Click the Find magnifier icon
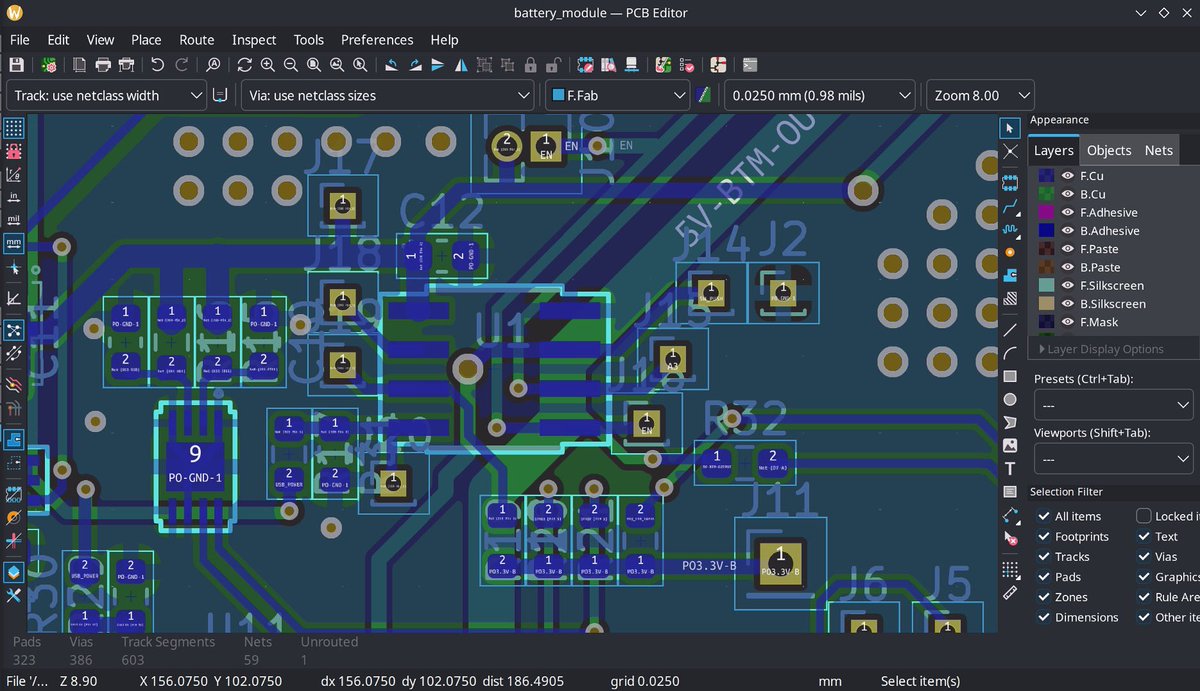The height and width of the screenshot is (691, 1200). pyautogui.click(x=213, y=65)
